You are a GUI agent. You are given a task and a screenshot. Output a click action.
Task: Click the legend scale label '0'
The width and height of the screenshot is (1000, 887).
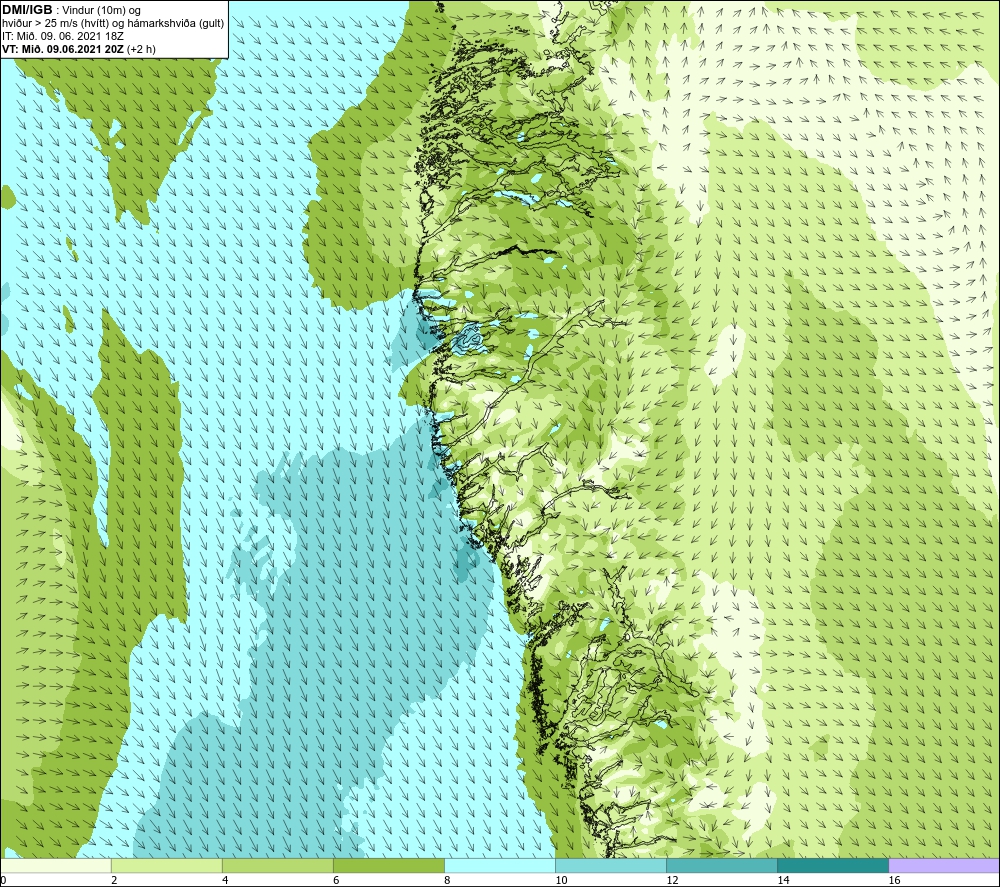tap(3, 880)
